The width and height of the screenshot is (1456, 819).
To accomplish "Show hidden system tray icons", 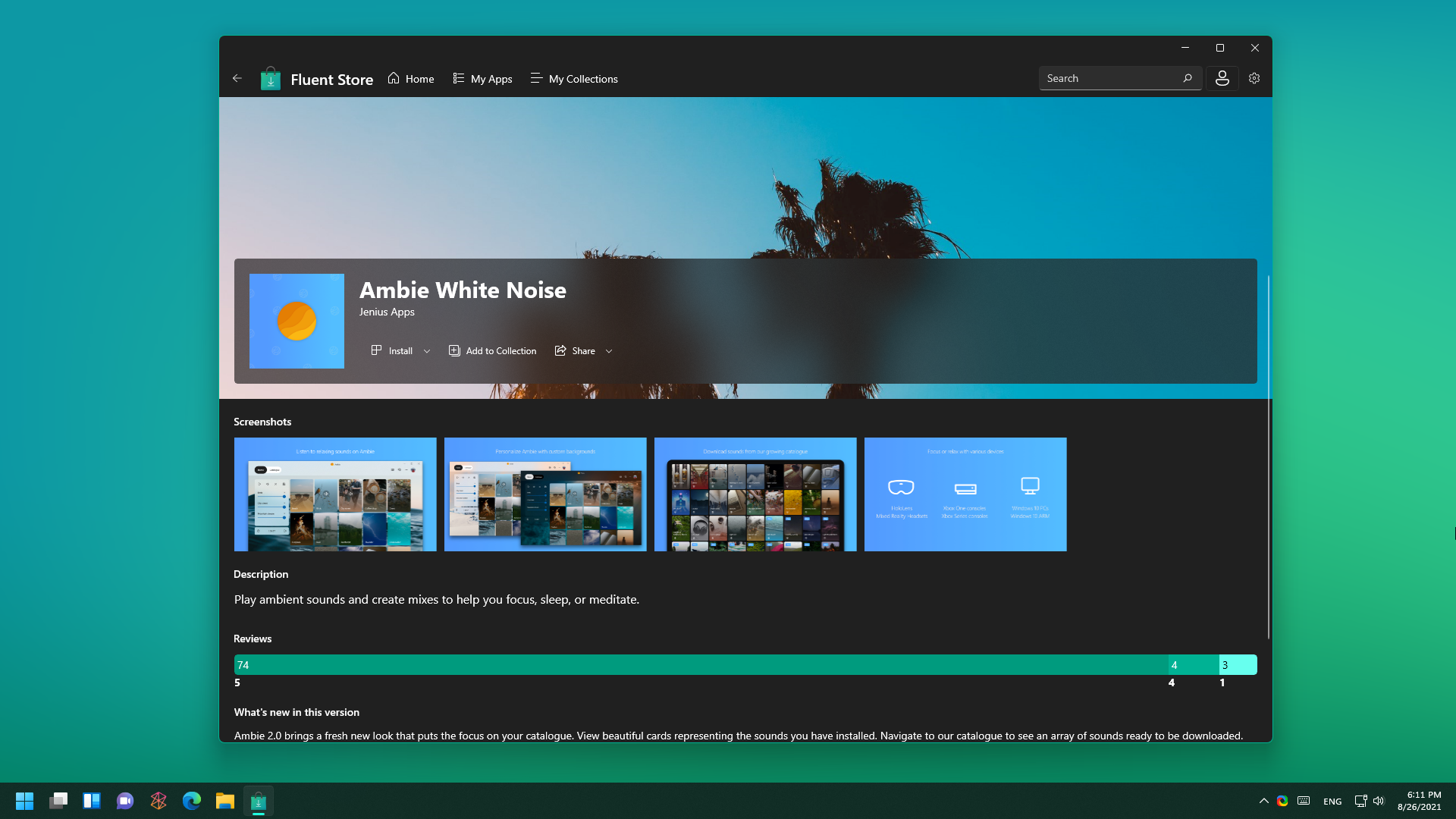I will [x=1263, y=801].
